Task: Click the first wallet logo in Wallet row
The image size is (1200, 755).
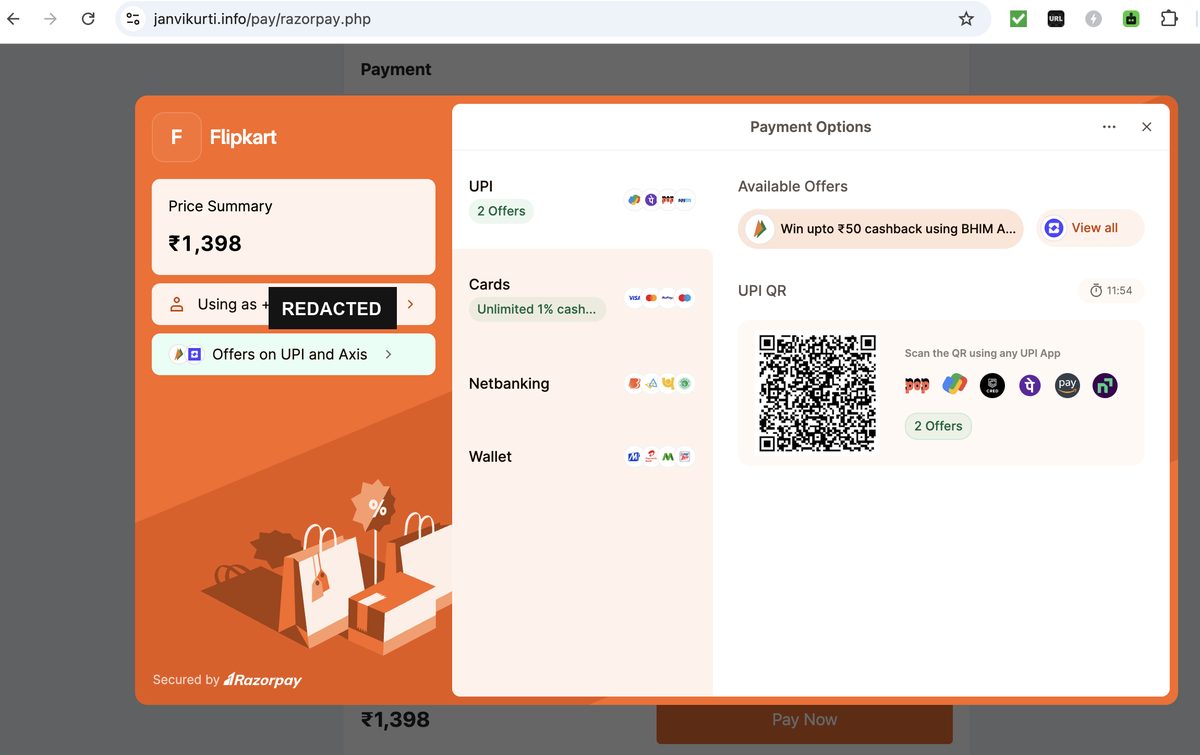Action: click(634, 456)
